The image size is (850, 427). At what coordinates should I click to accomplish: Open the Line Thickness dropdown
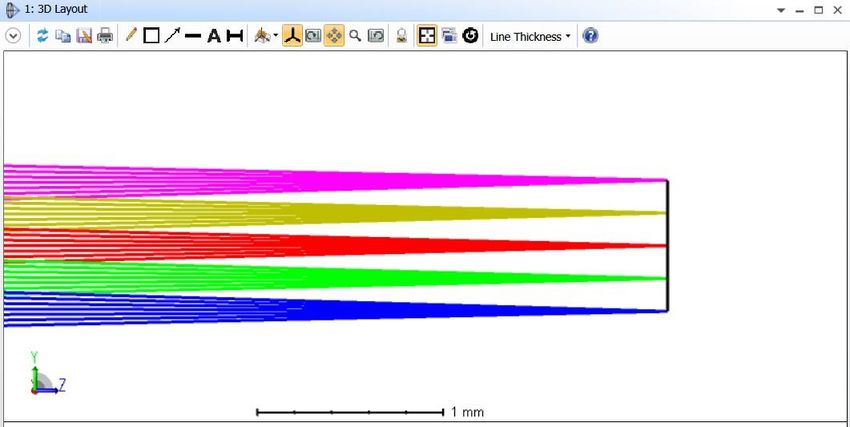[x=530, y=37]
